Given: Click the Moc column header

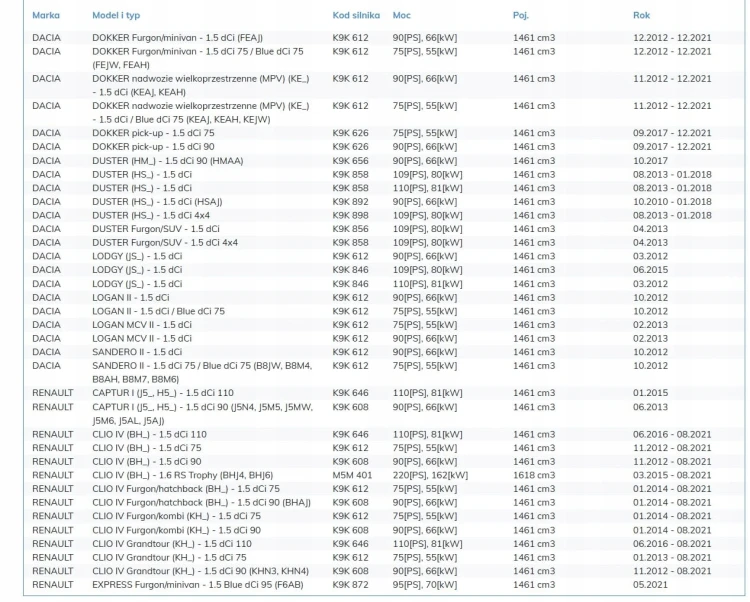Looking at the screenshot, I should [402, 15].
